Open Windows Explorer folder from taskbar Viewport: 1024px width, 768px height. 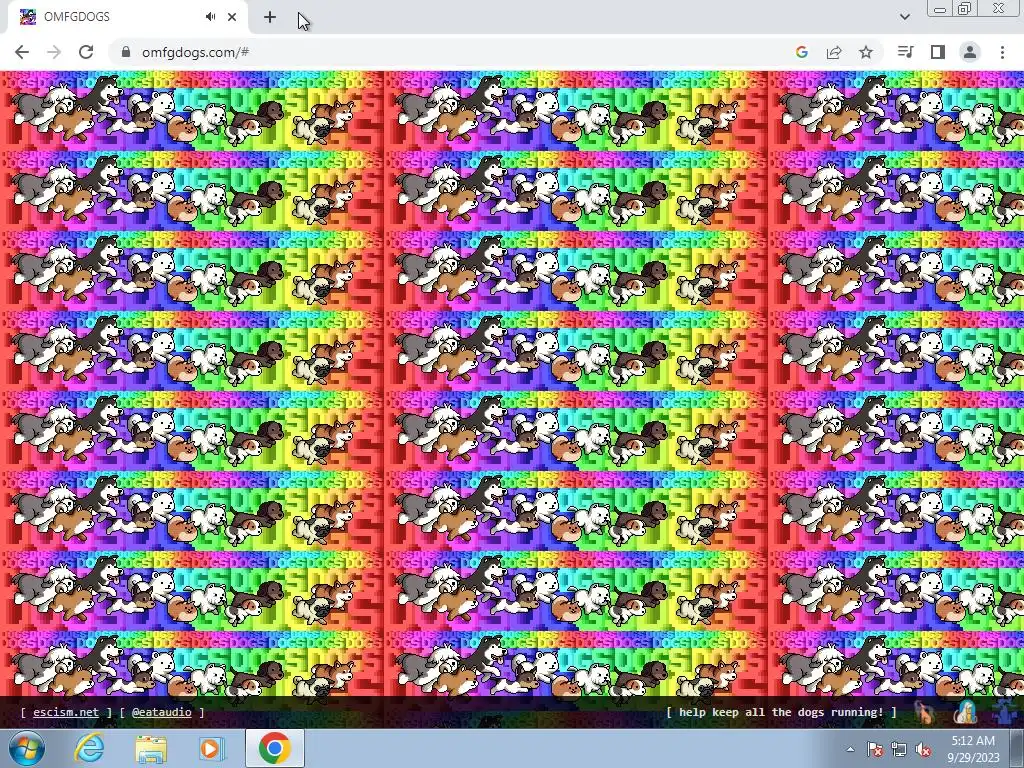point(151,748)
